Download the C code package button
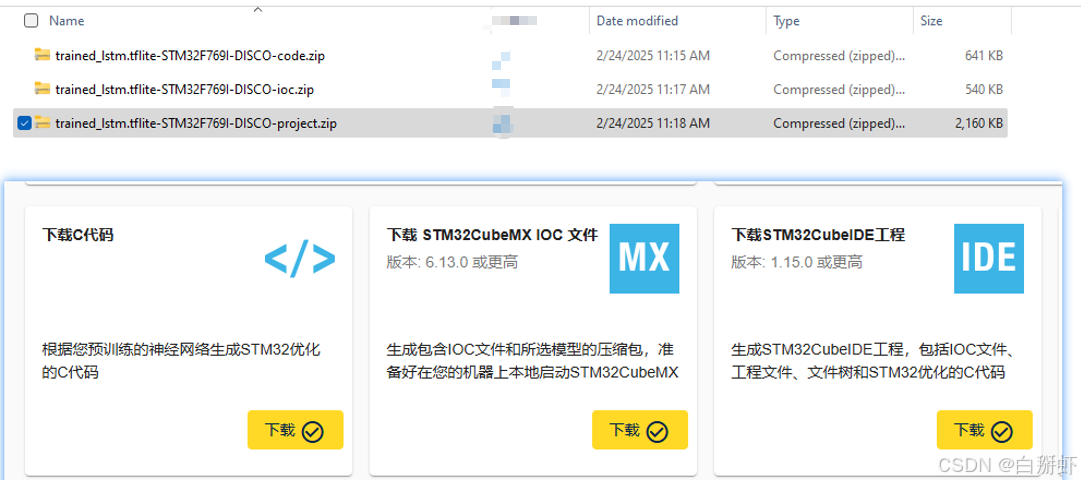The width and height of the screenshot is (1081, 482). [295, 430]
